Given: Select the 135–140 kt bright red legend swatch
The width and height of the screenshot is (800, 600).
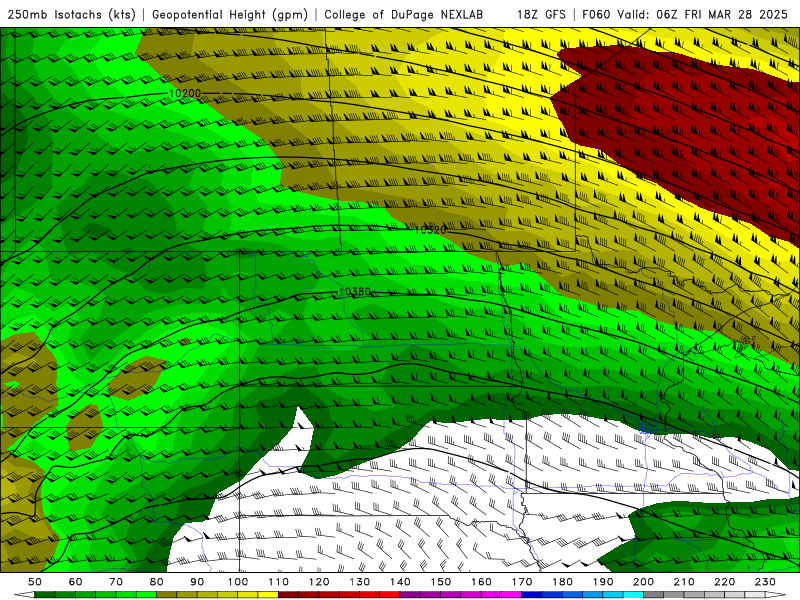Looking at the screenshot, I should point(390,595).
